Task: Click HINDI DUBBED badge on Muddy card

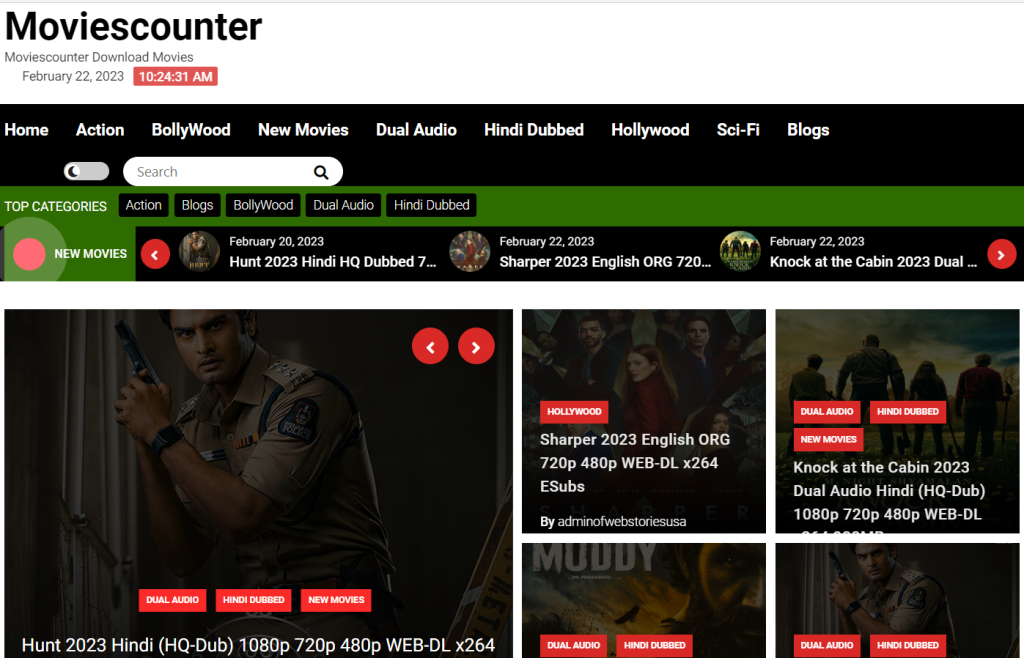Action: pyautogui.click(x=654, y=646)
